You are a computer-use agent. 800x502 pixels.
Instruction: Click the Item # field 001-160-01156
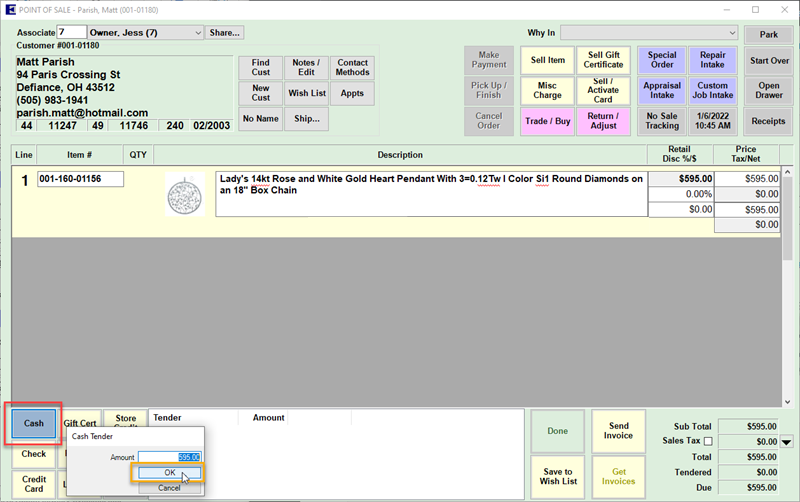coord(80,179)
